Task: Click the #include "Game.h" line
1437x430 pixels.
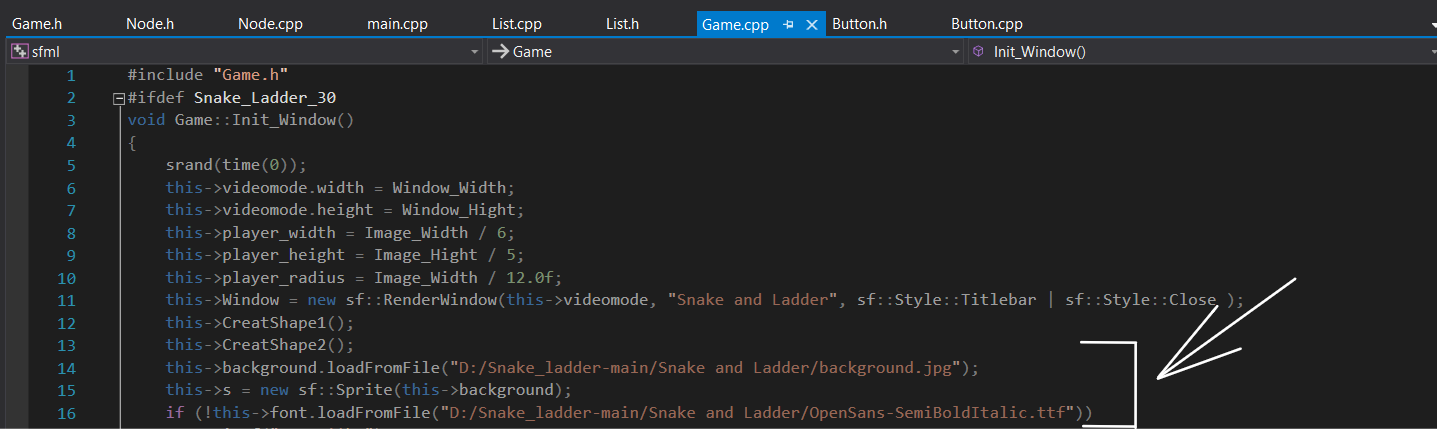Action: [208, 75]
